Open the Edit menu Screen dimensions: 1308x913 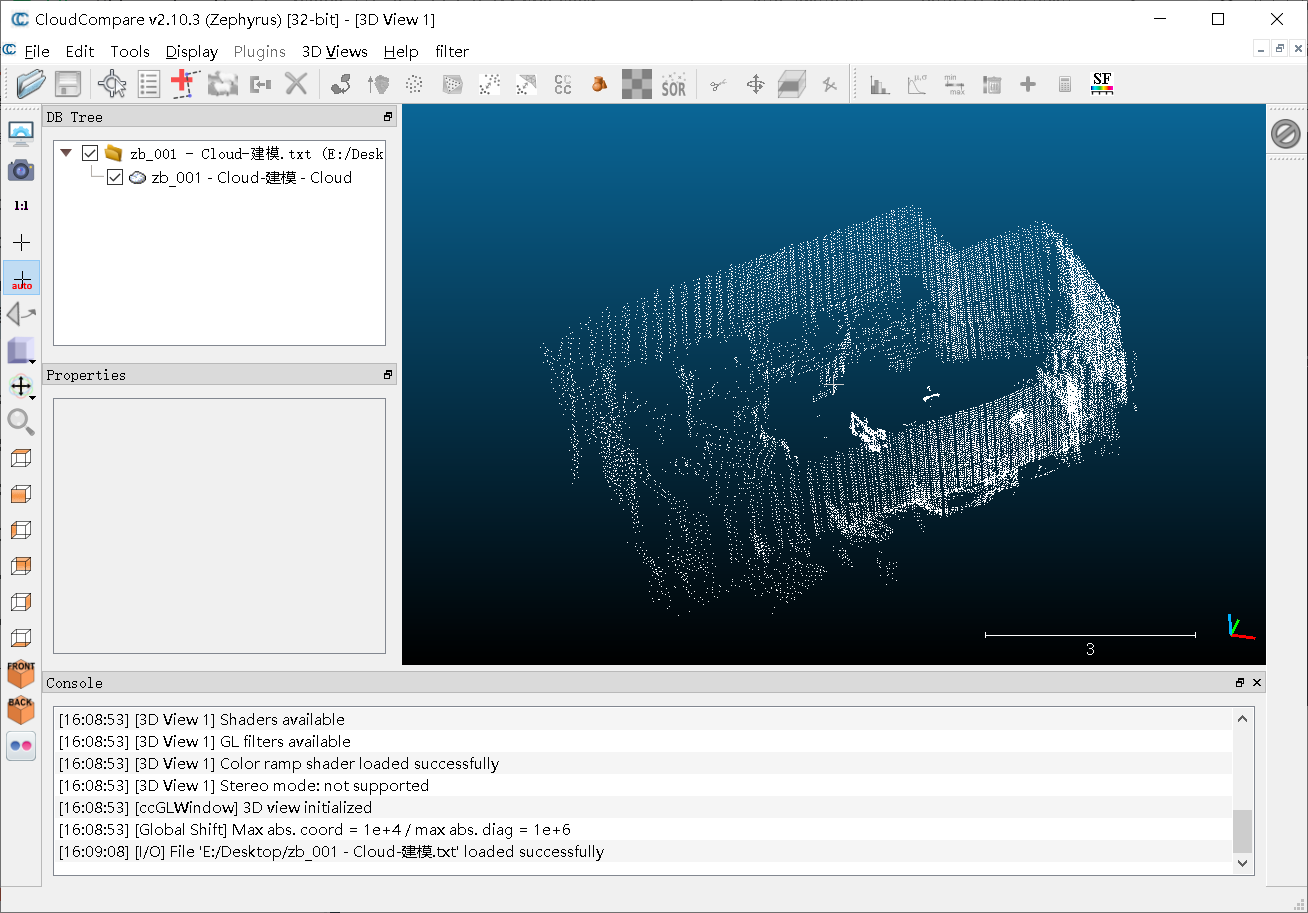click(x=80, y=51)
